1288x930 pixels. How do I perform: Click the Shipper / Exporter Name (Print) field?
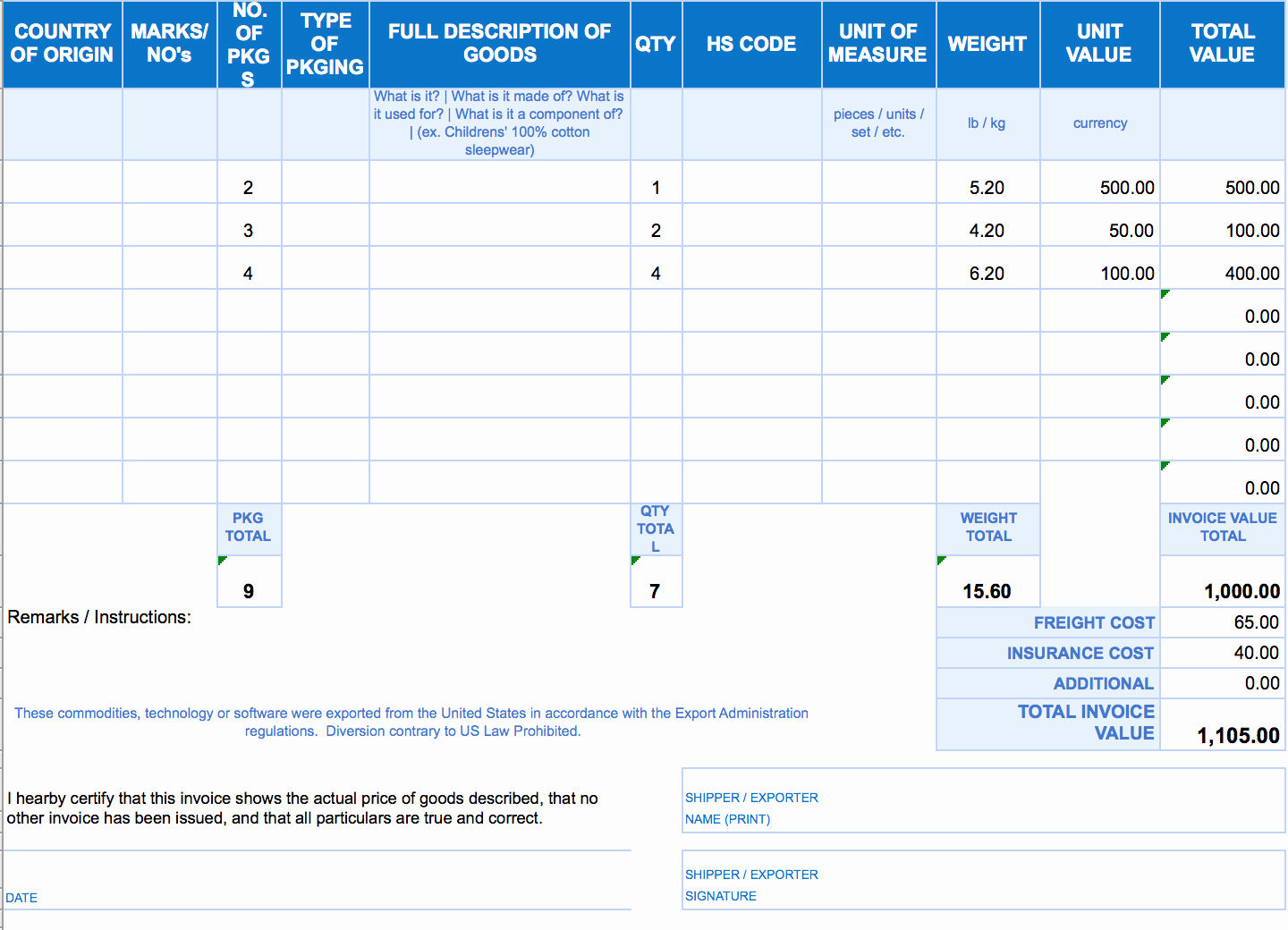pyautogui.click(x=984, y=800)
